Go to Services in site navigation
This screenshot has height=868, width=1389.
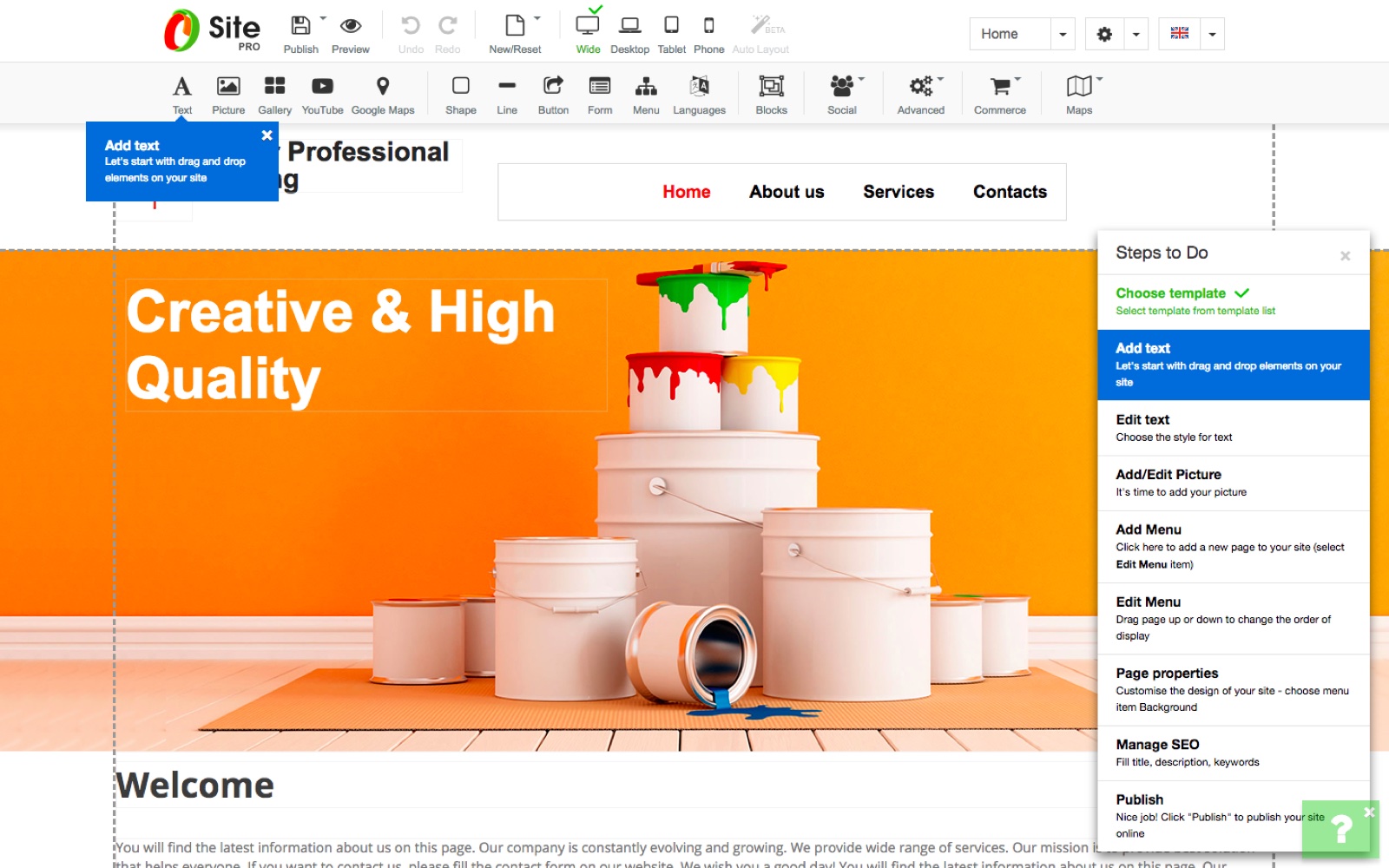click(x=899, y=192)
